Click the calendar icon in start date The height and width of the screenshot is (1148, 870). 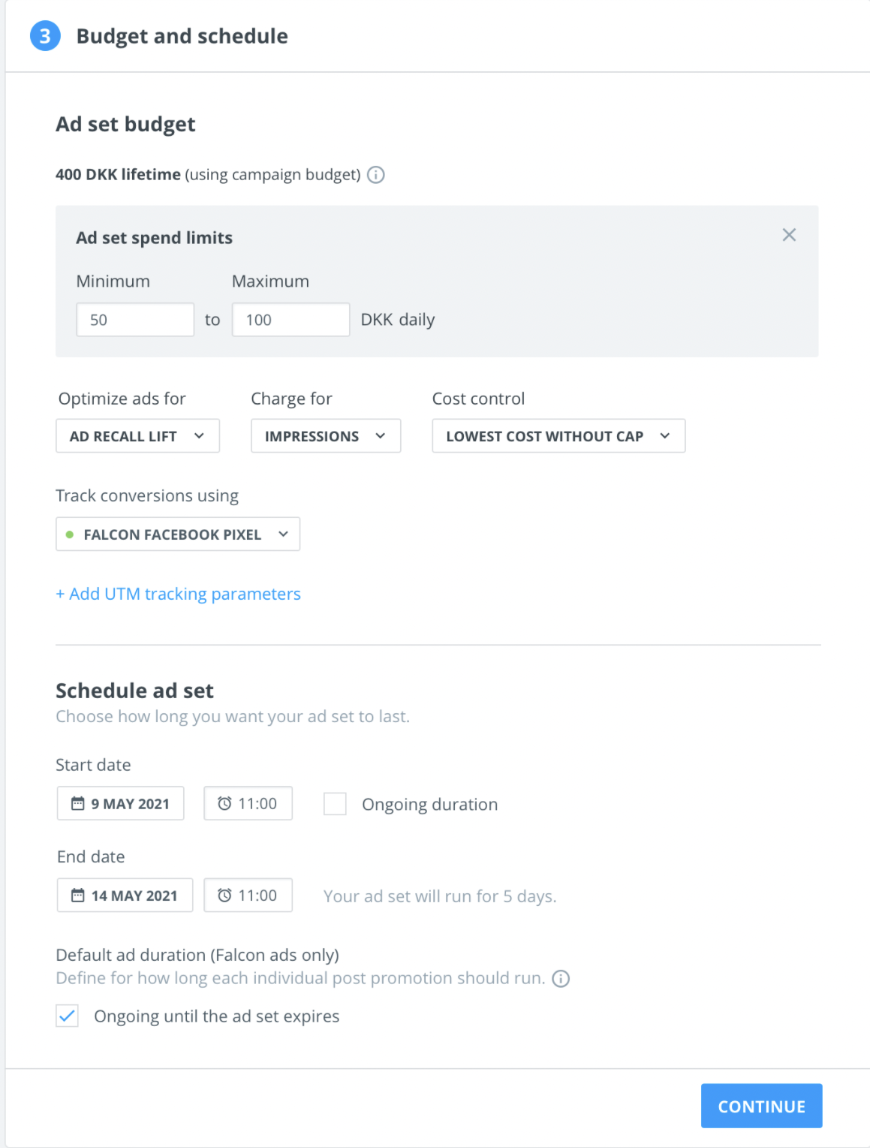pyautogui.click(x=78, y=803)
